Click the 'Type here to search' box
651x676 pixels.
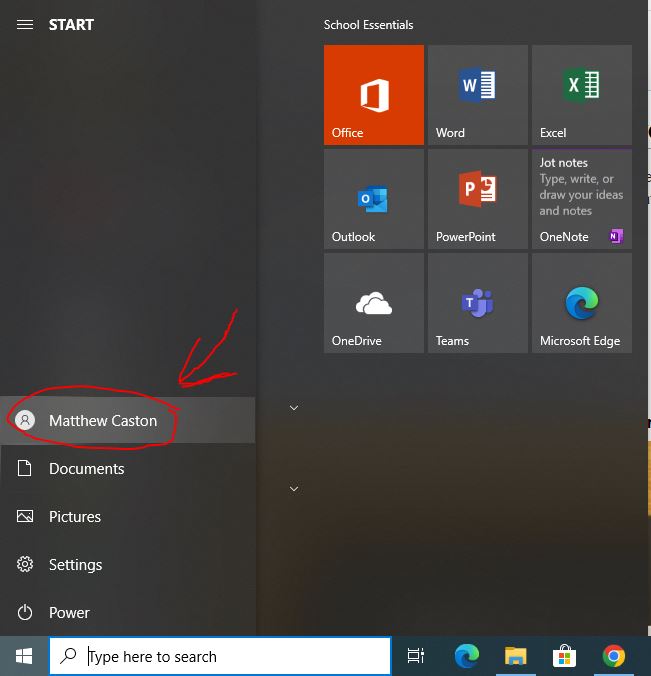(220, 656)
